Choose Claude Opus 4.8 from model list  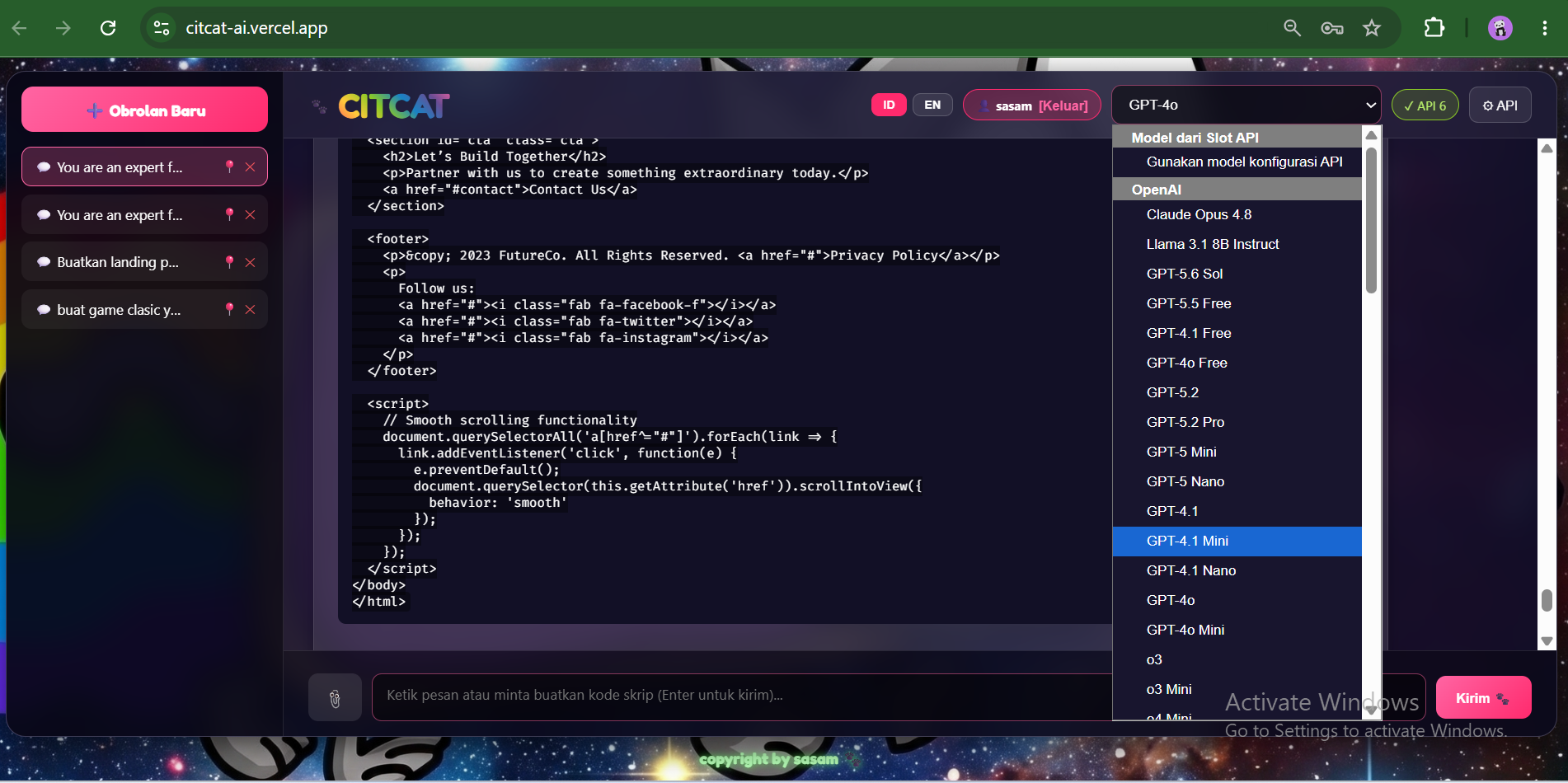click(x=1237, y=214)
